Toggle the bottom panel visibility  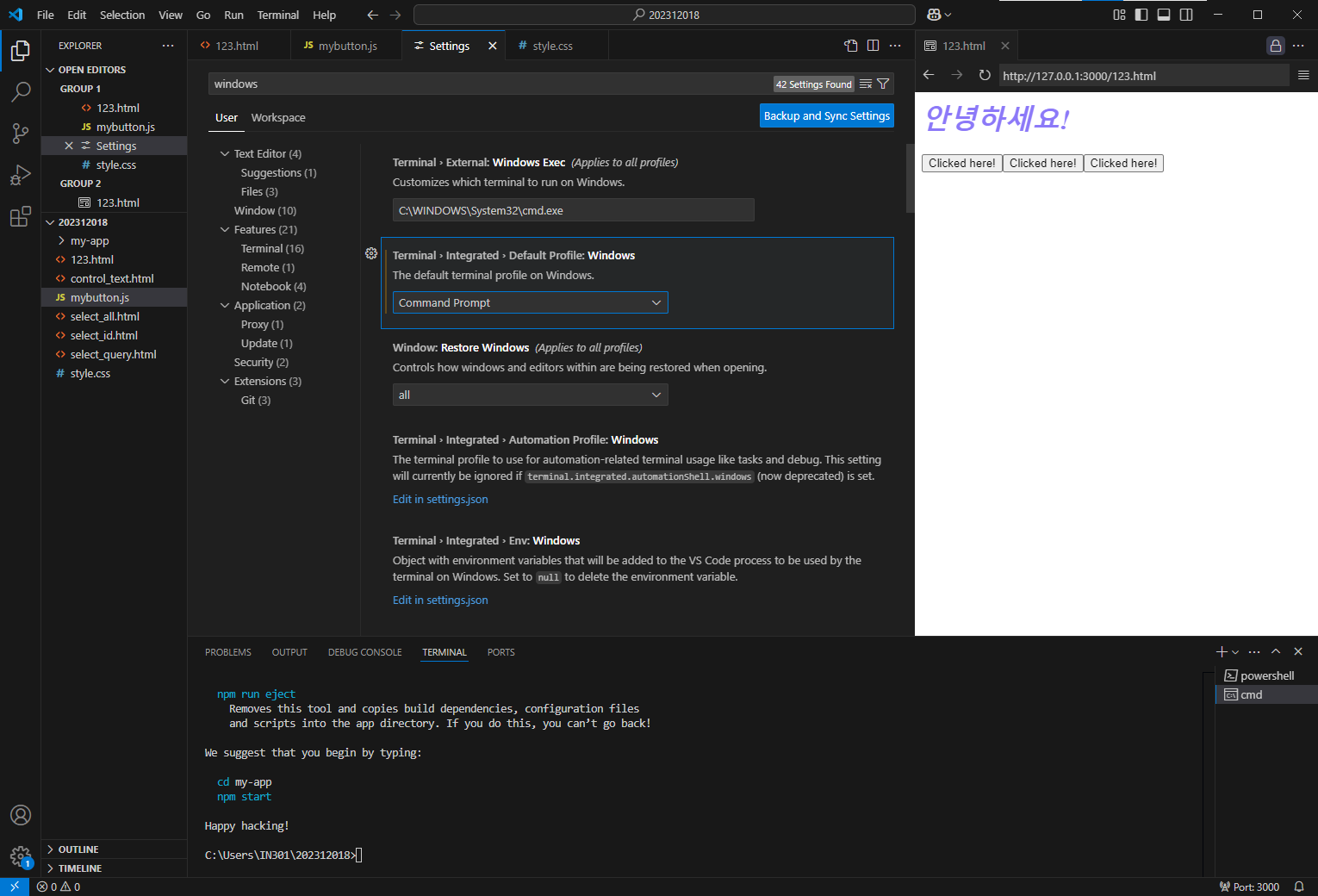pyautogui.click(x=1164, y=15)
